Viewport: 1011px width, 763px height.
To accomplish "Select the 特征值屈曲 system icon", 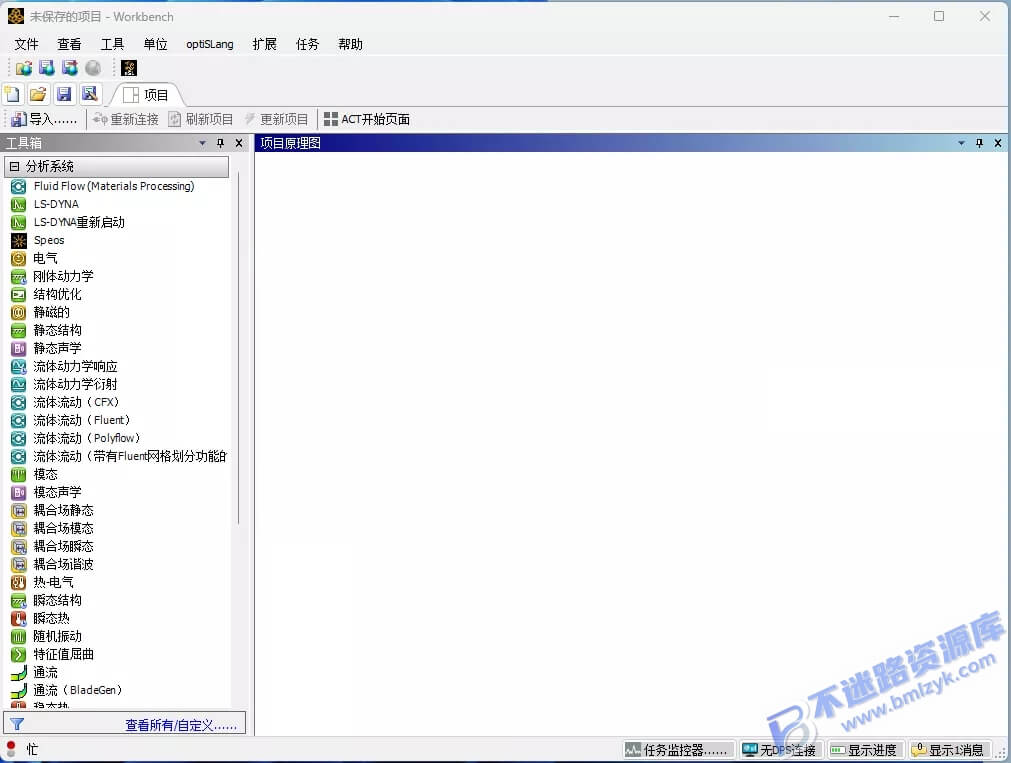I will click(x=19, y=655).
